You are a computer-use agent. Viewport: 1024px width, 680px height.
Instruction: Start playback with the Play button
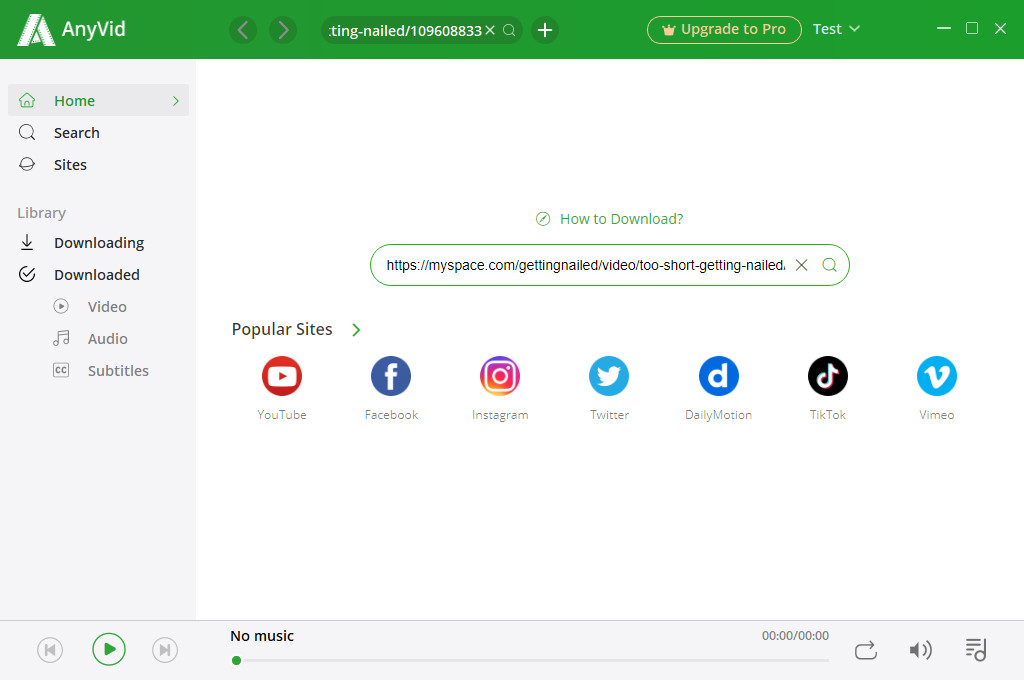click(x=108, y=649)
